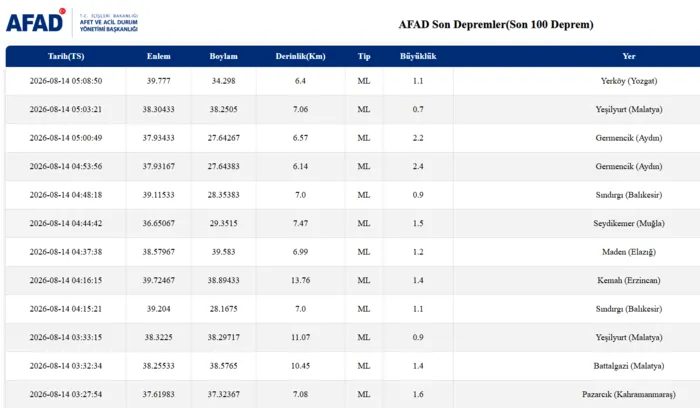This screenshot has width=700, height=408.
Task: Select date cell 2026-08-14 05:03:21
Action: [66, 109]
